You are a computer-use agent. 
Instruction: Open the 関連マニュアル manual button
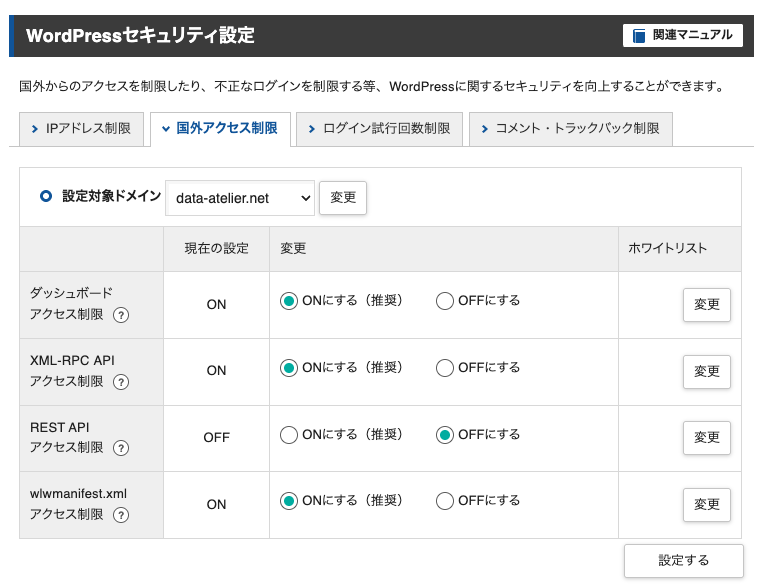point(682,35)
